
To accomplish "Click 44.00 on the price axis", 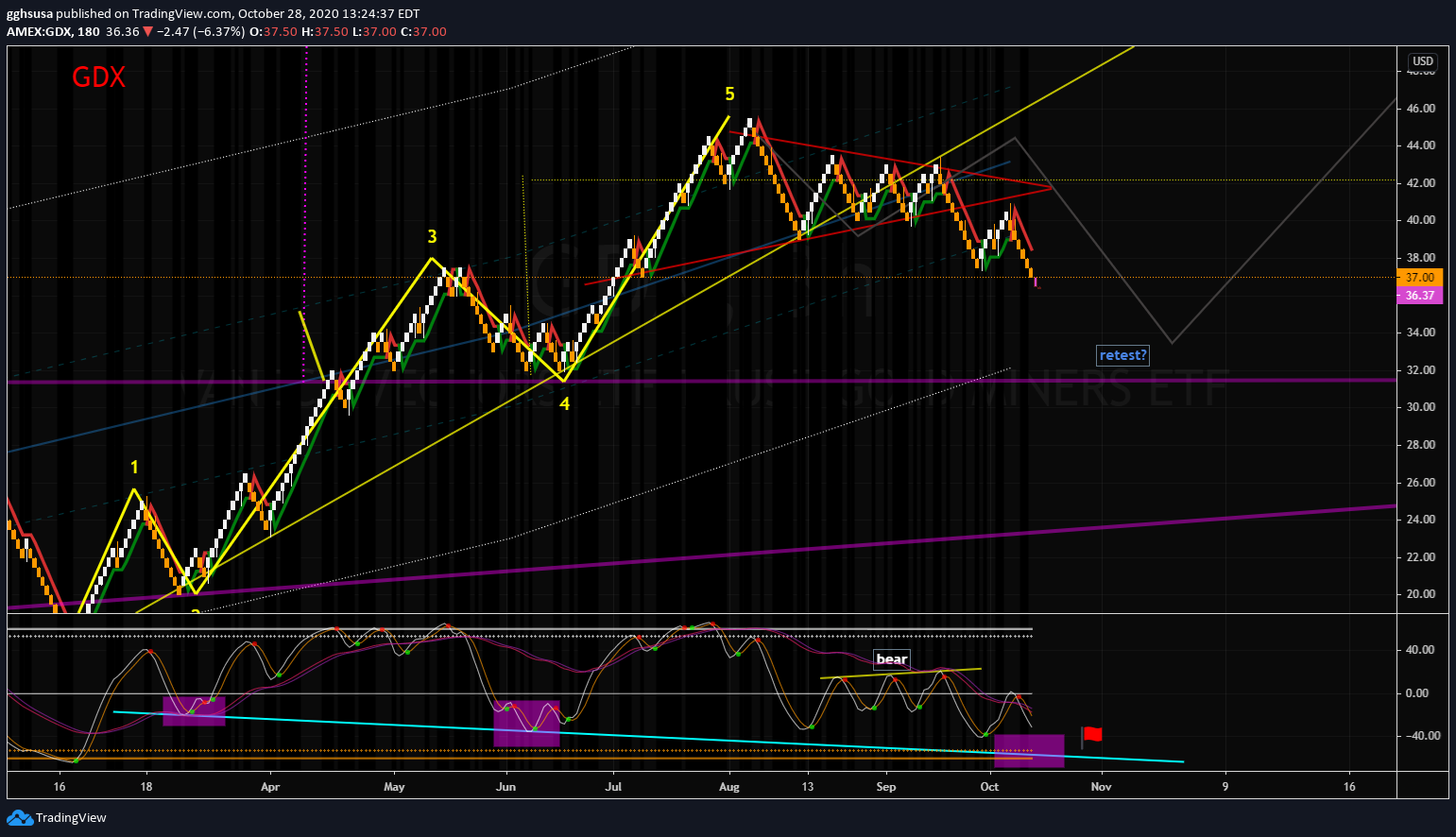I will [1420, 145].
